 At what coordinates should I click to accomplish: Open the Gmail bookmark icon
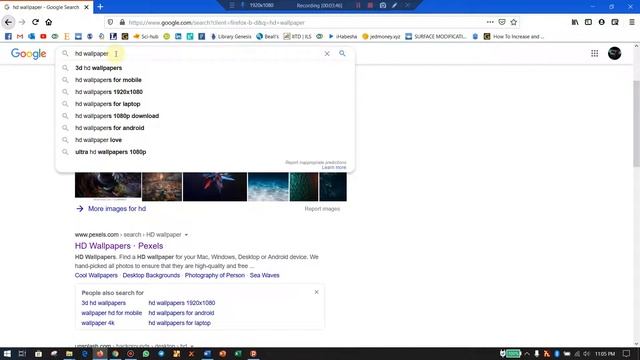click(x=20, y=36)
